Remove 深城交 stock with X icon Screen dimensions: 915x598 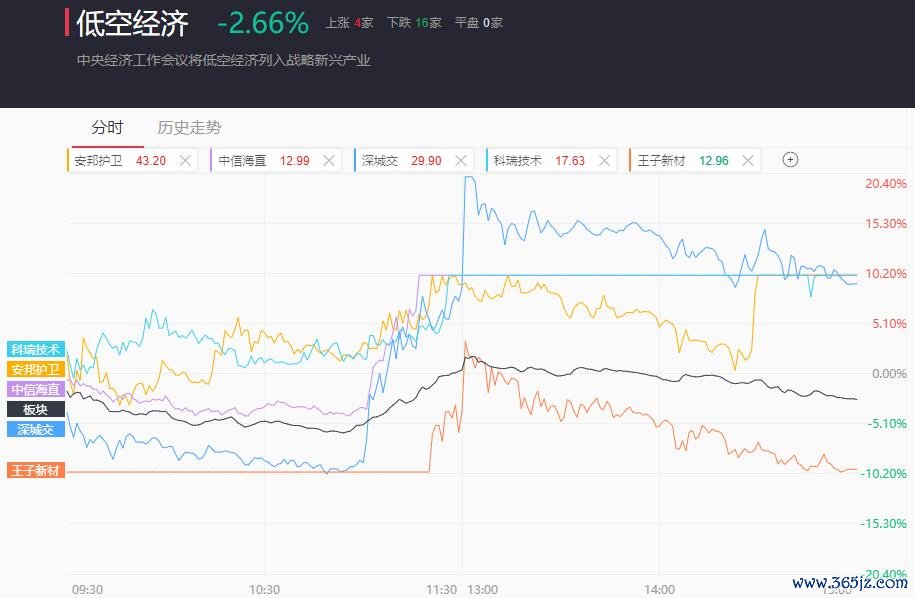pos(461,160)
